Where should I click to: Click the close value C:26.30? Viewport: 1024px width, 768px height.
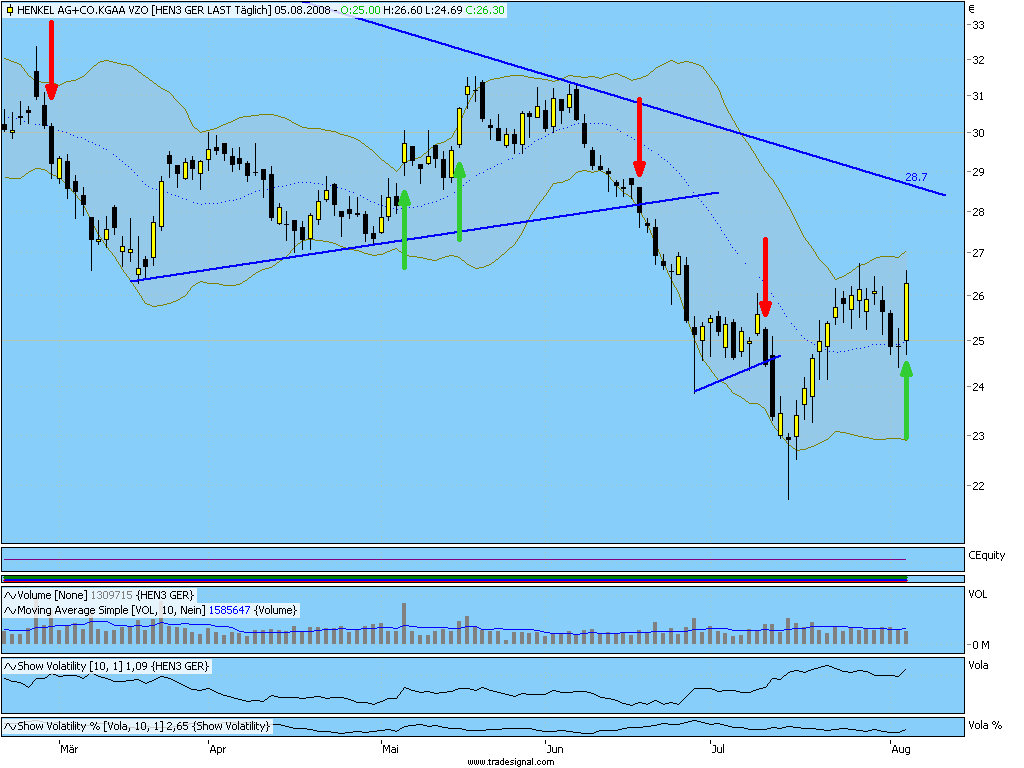pos(485,10)
